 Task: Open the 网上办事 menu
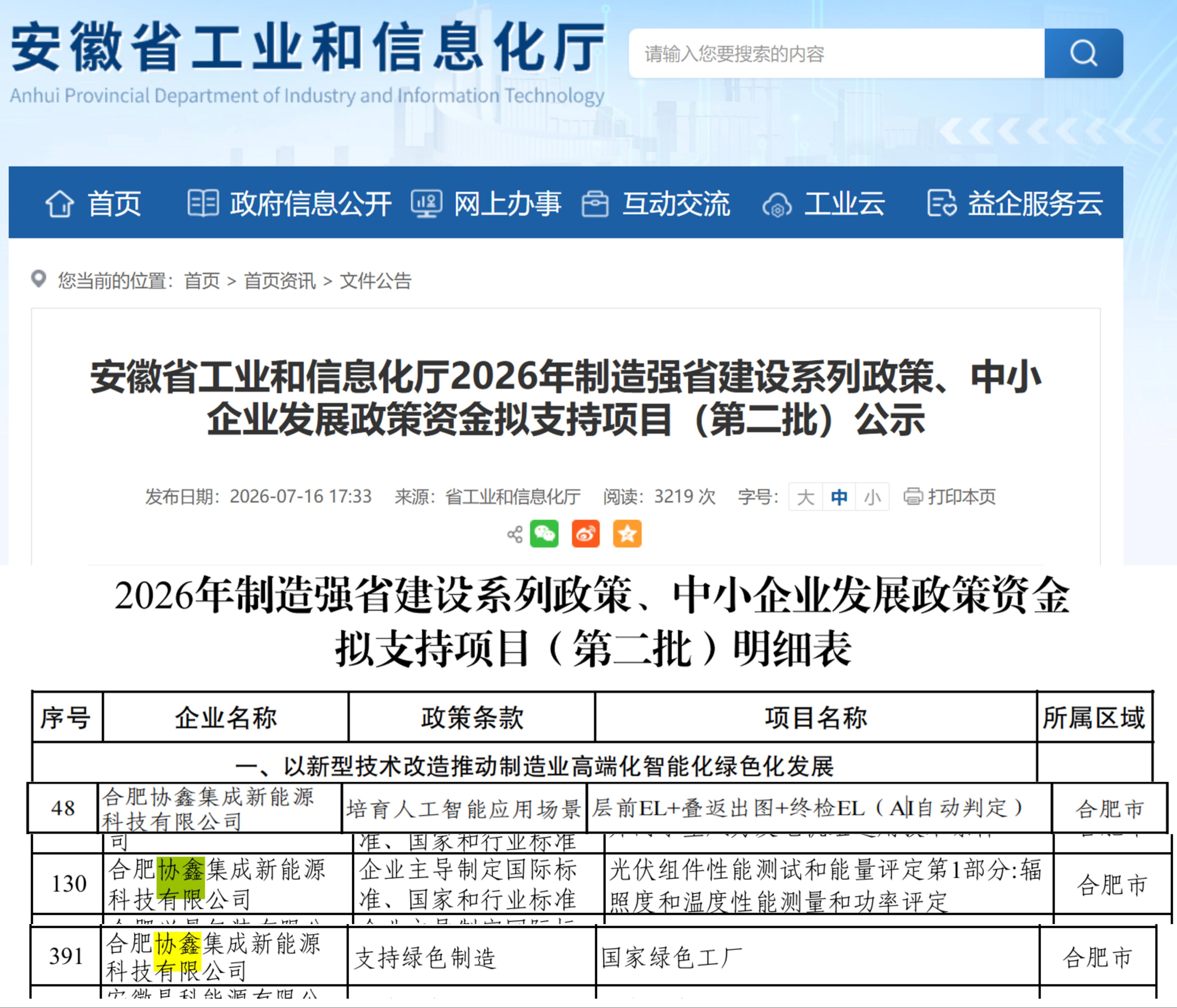click(508, 203)
